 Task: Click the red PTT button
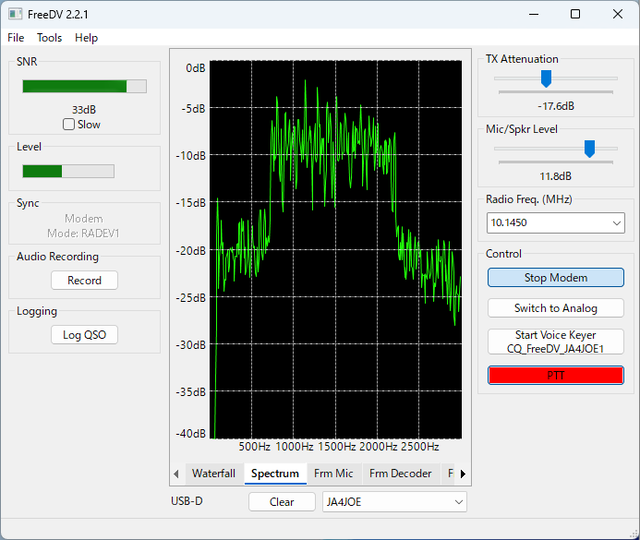pos(556,375)
